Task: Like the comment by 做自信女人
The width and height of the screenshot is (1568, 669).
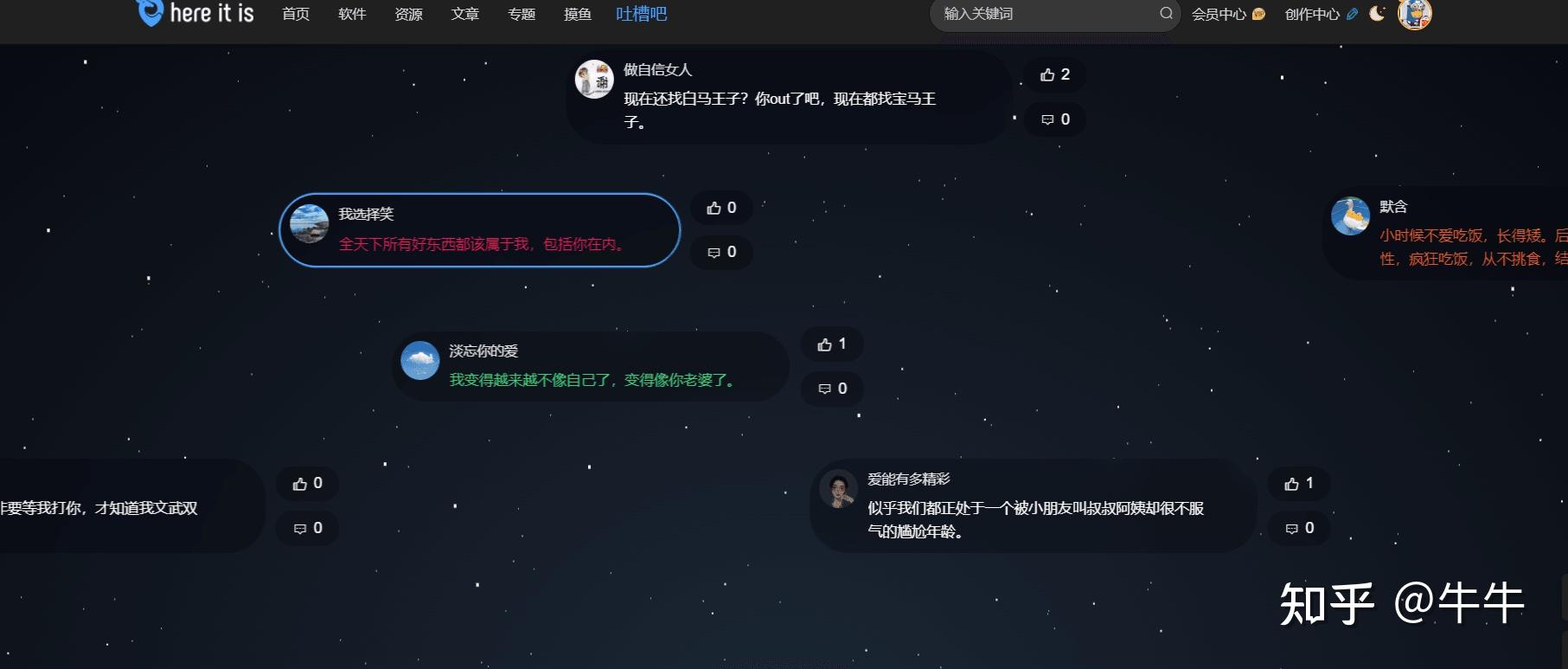Action: pyautogui.click(x=1054, y=74)
